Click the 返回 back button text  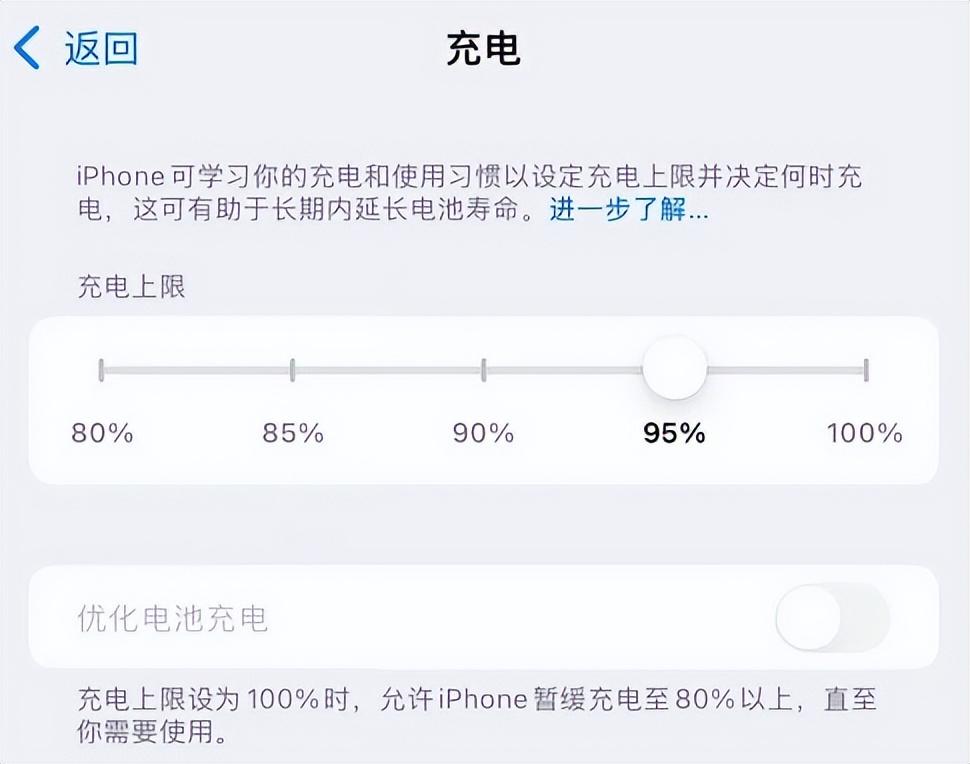click(101, 48)
